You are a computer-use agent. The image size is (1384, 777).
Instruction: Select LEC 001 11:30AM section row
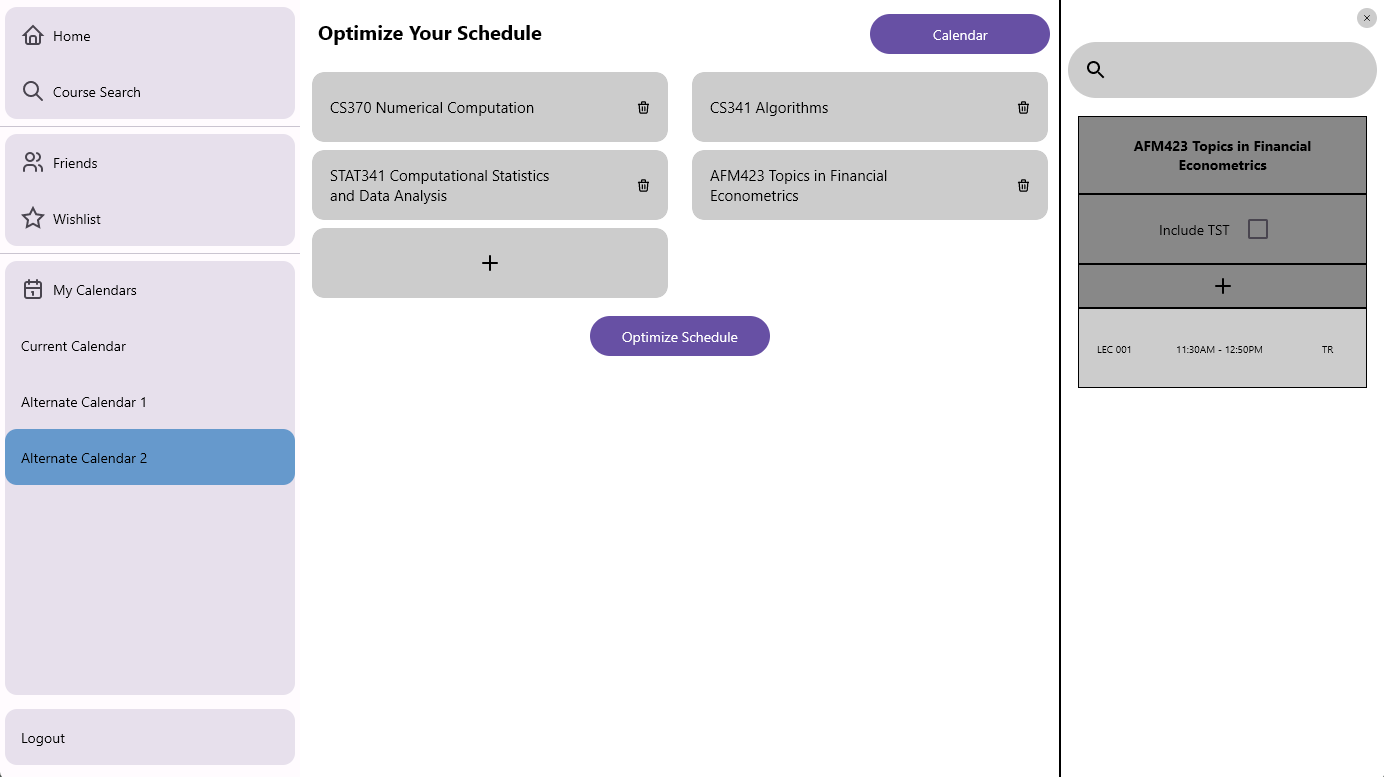pyautogui.click(x=1222, y=348)
